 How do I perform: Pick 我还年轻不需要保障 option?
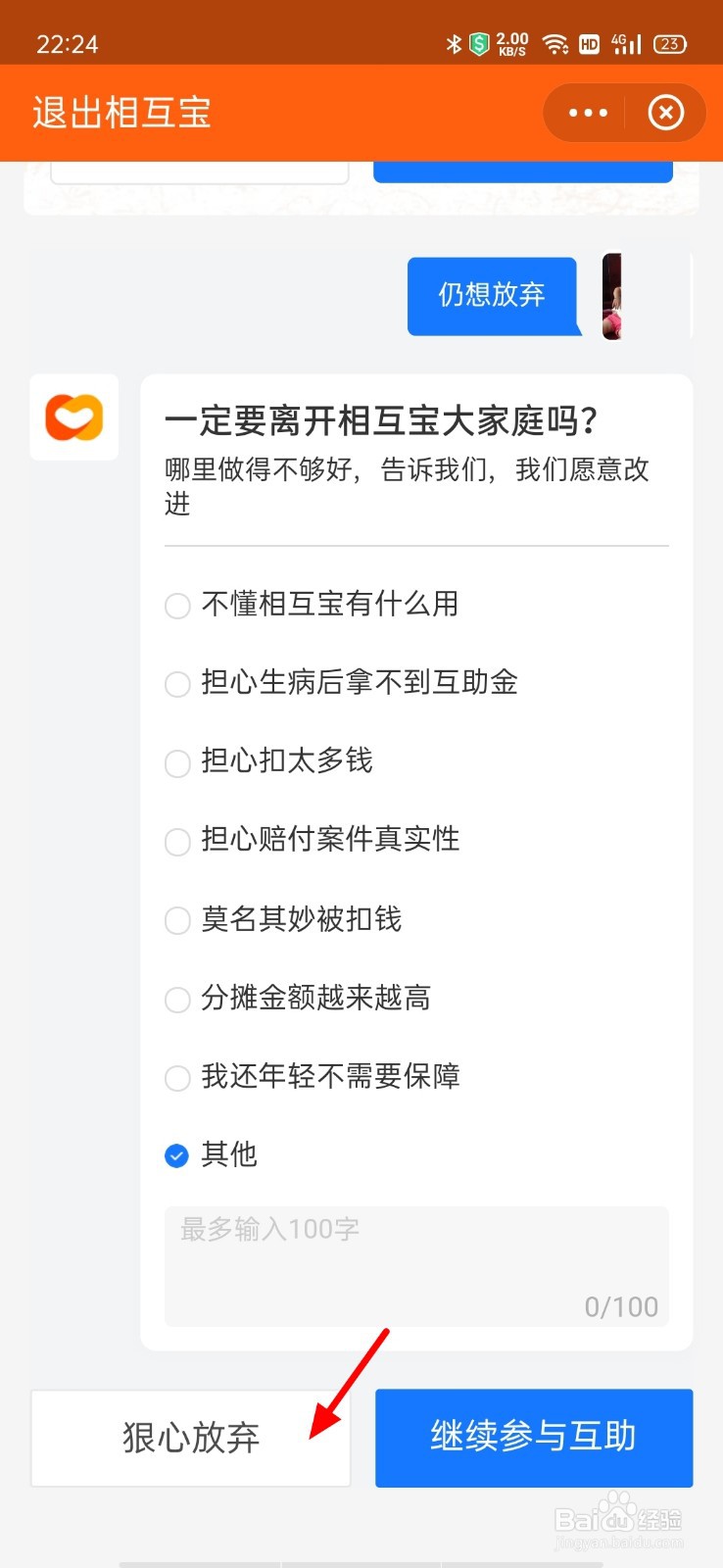point(312,1077)
